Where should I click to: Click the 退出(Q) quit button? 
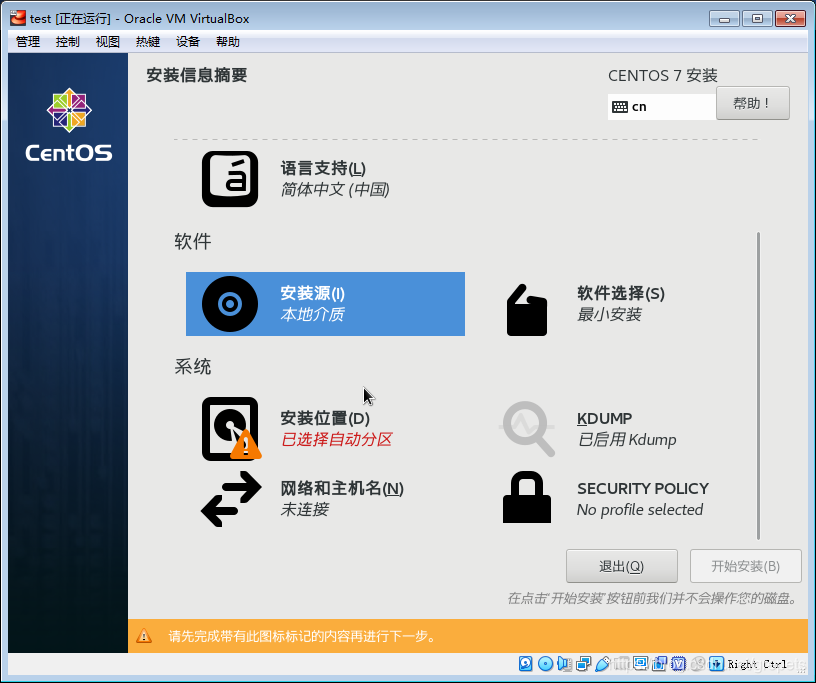coord(621,566)
